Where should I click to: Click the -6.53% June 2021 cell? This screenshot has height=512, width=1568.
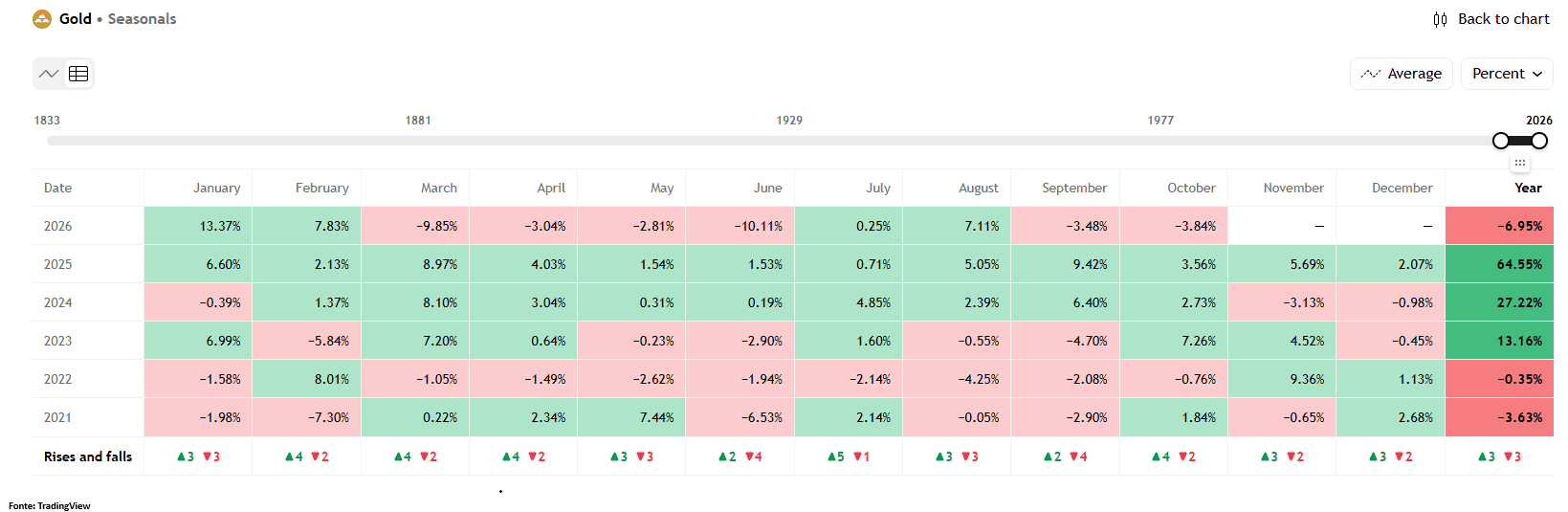(x=740, y=417)
